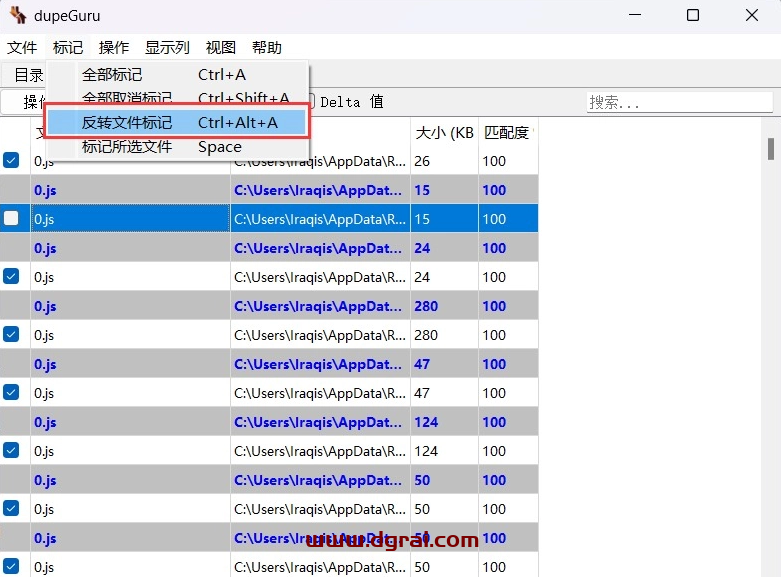781x577 pixels.
Task: Check the selected 0.js row with size 15
Action: point(11,218)
